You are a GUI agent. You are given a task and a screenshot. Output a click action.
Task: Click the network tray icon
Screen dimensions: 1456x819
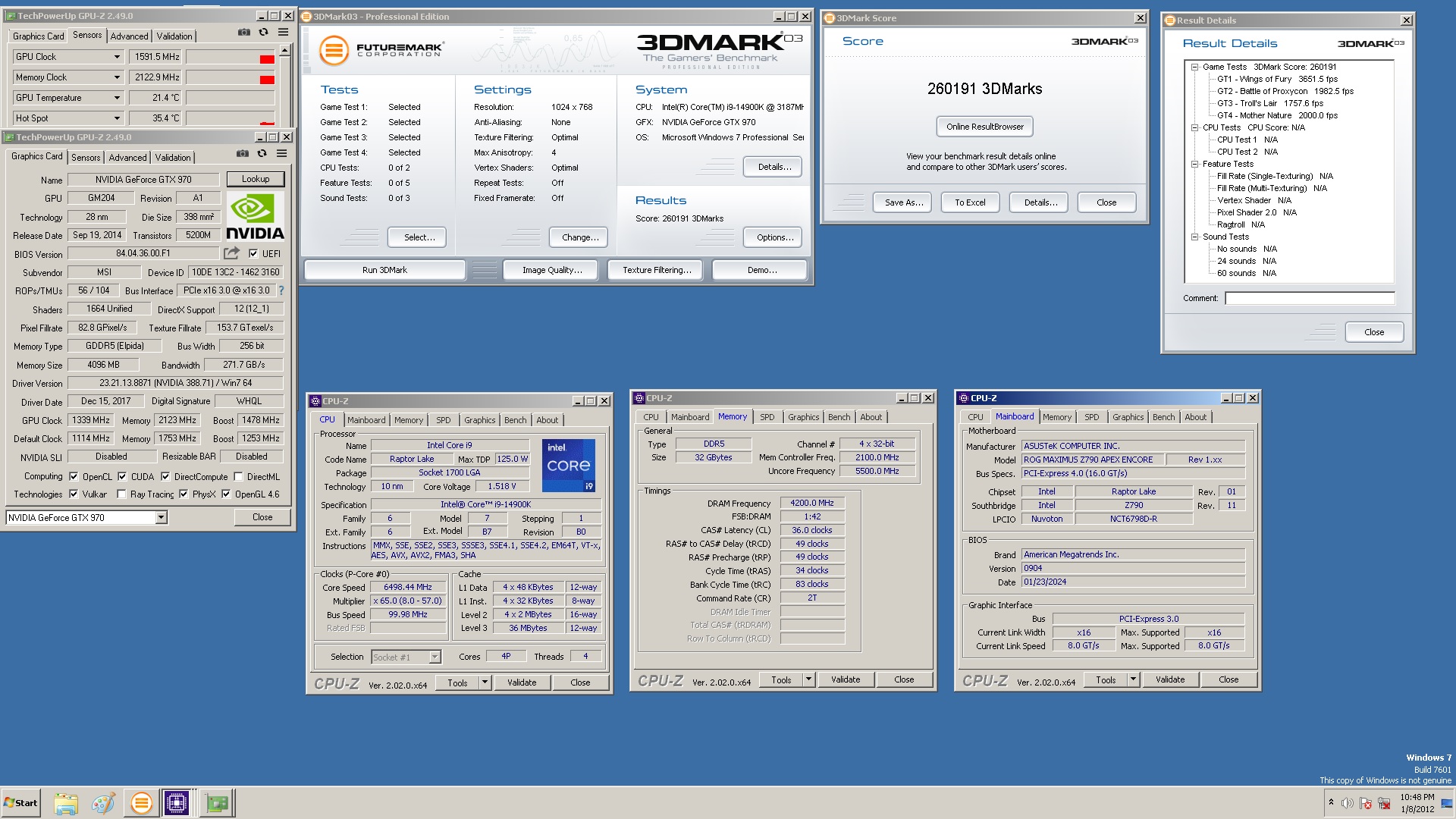[x=1384, y=803]
